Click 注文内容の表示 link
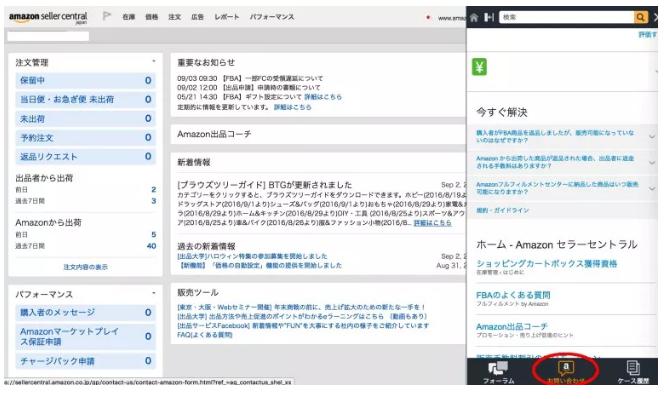 85,267
